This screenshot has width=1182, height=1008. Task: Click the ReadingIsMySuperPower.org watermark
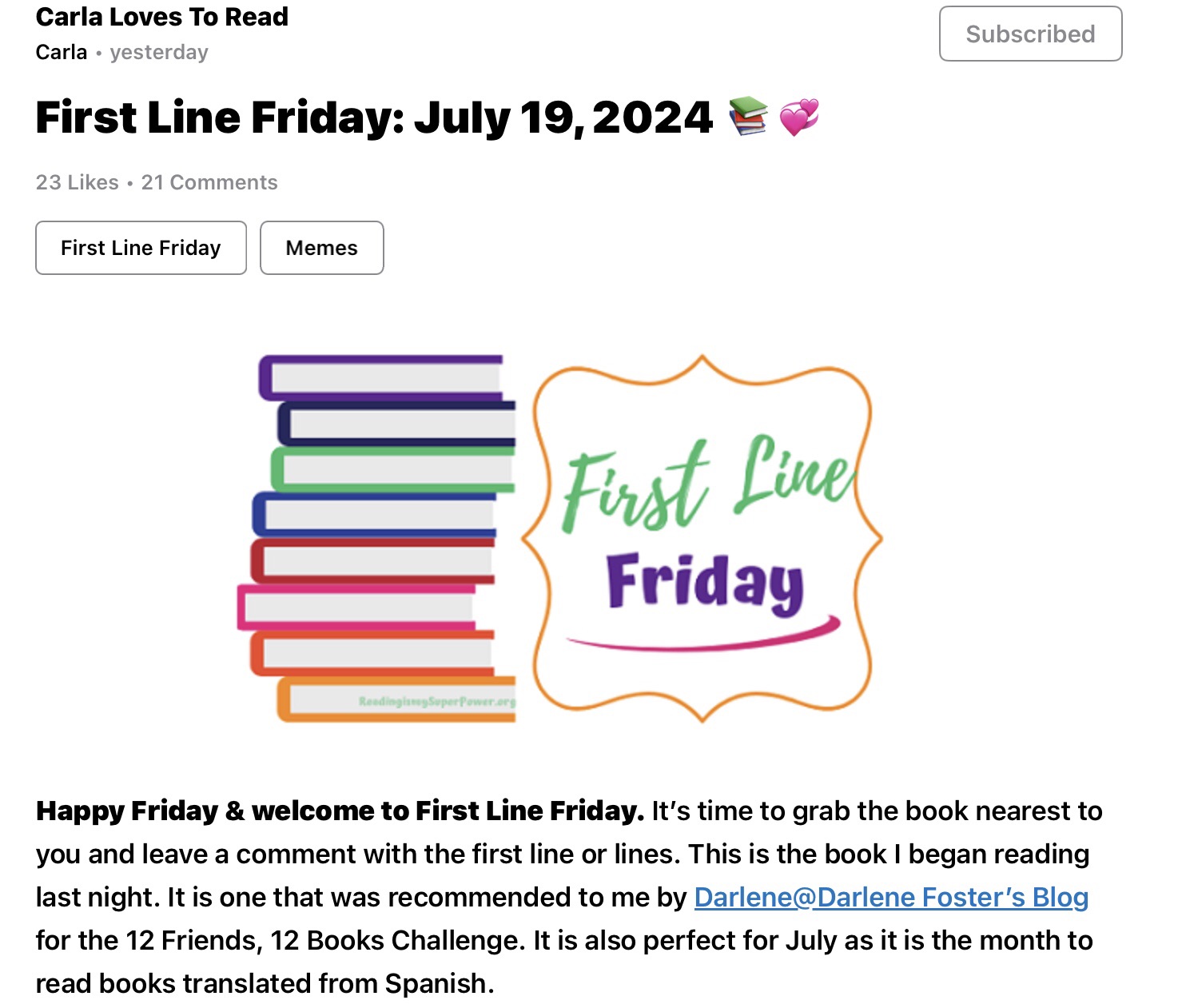[436, 702]
